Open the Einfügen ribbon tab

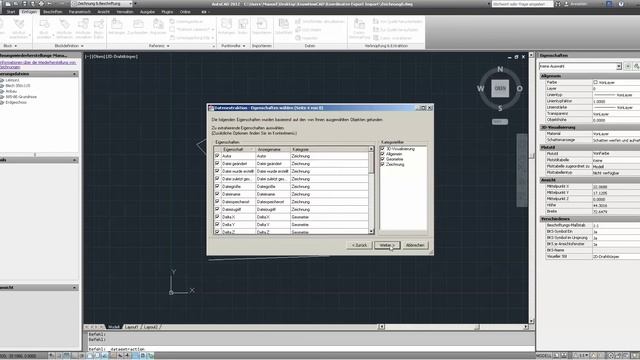pos(29,12)
